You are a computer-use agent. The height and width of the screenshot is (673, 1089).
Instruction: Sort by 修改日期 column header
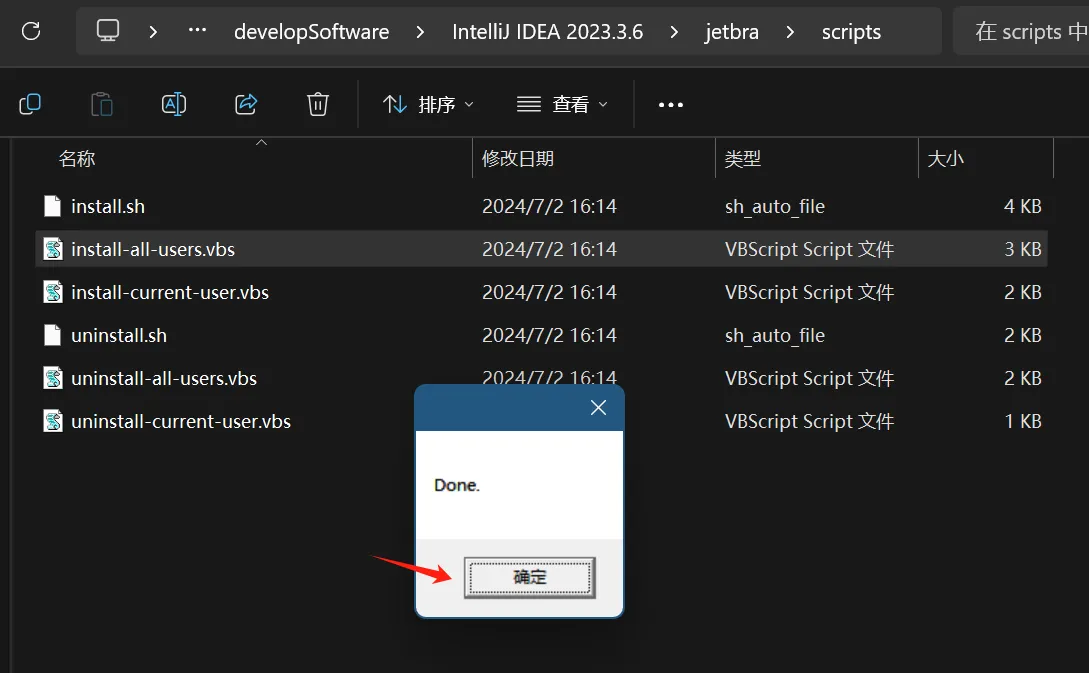coord(518,159)
